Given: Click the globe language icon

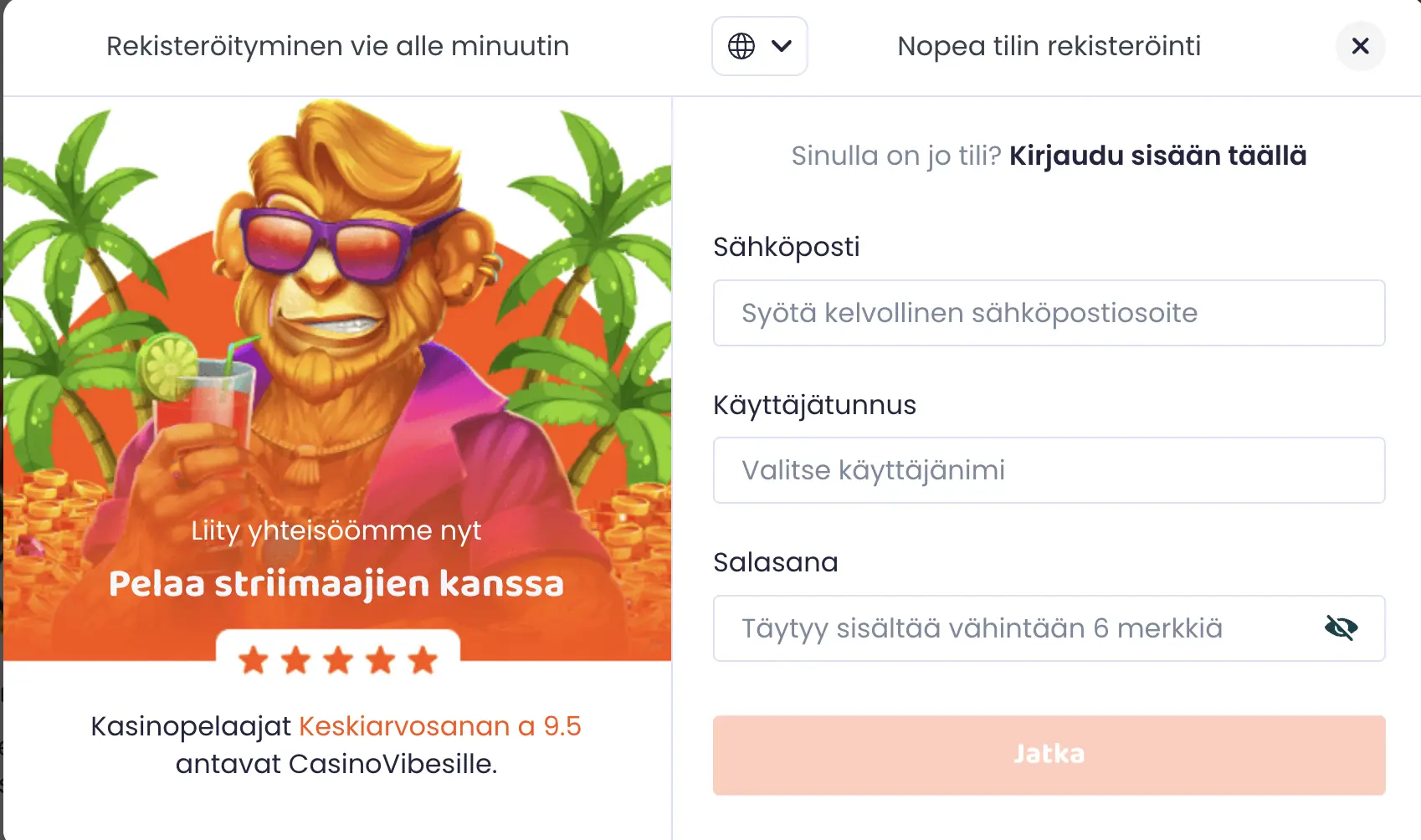Looking at the screenshot, I should (x=741, y=46).
